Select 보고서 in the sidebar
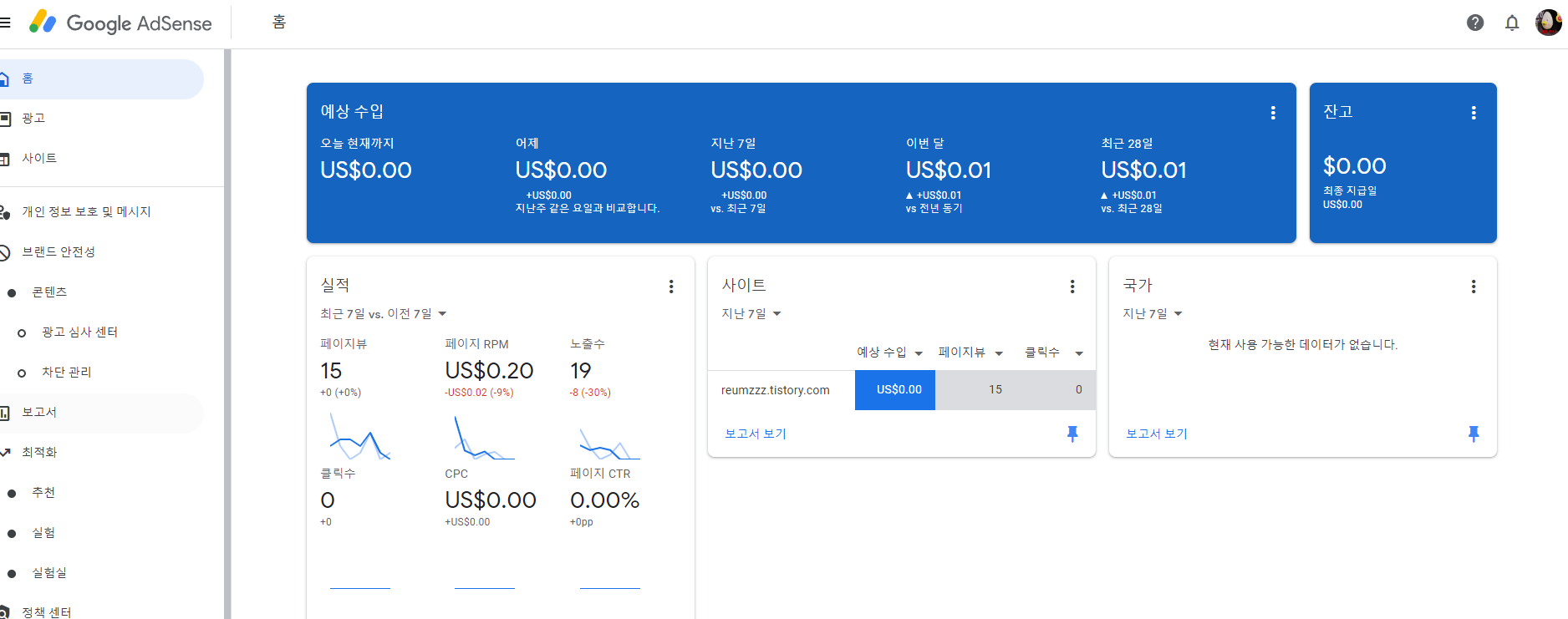The height and width of the screenshot is (619, 1568). tap(101, 413)
